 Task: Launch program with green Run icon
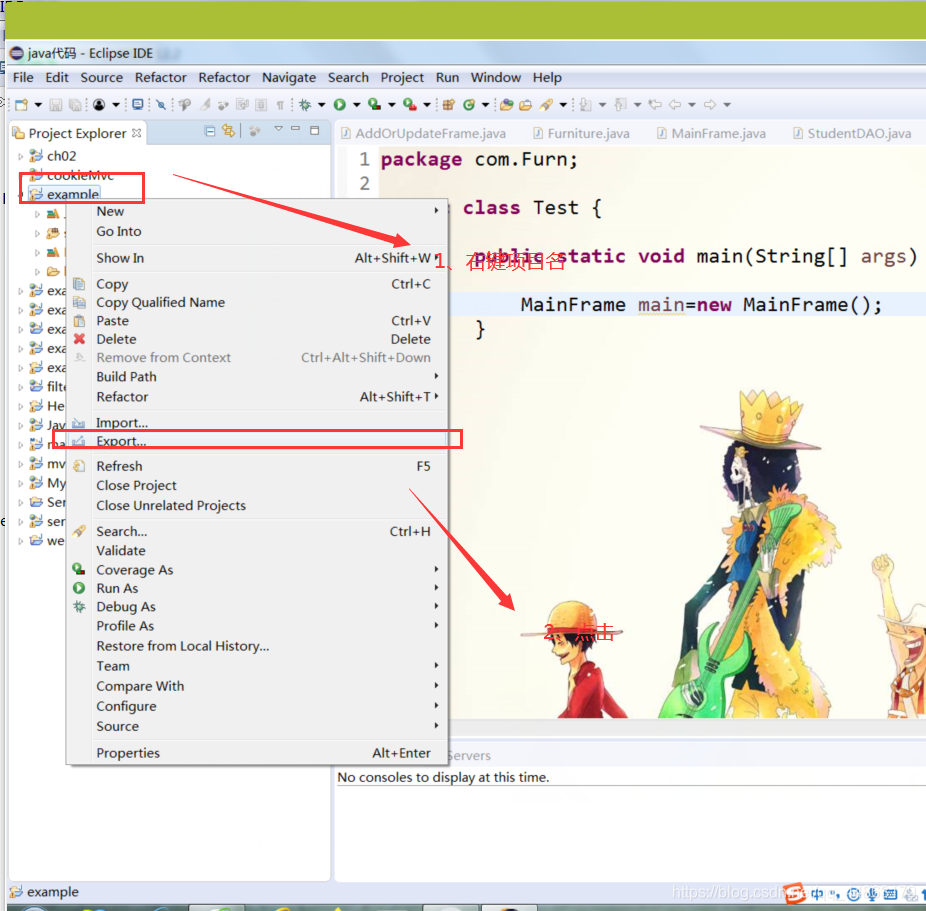click(340, 105)
